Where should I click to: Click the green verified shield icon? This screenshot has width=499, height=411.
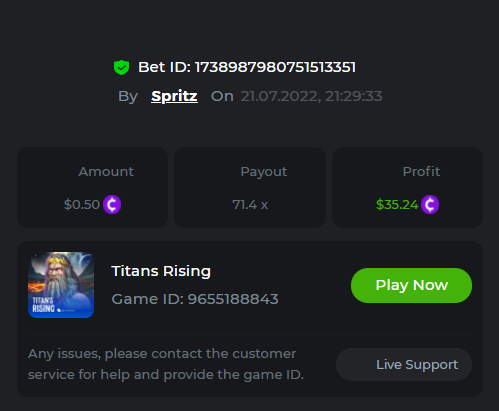pyautogui.click(x=121, y=67)
